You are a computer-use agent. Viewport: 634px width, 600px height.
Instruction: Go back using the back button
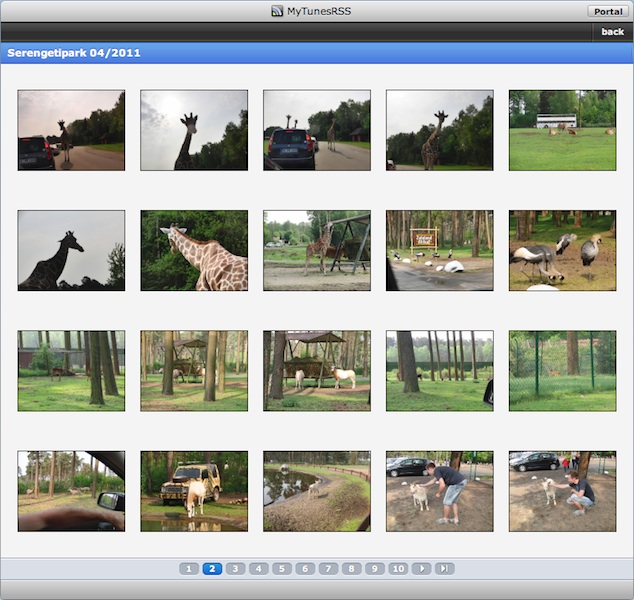[x=611, y=32]
